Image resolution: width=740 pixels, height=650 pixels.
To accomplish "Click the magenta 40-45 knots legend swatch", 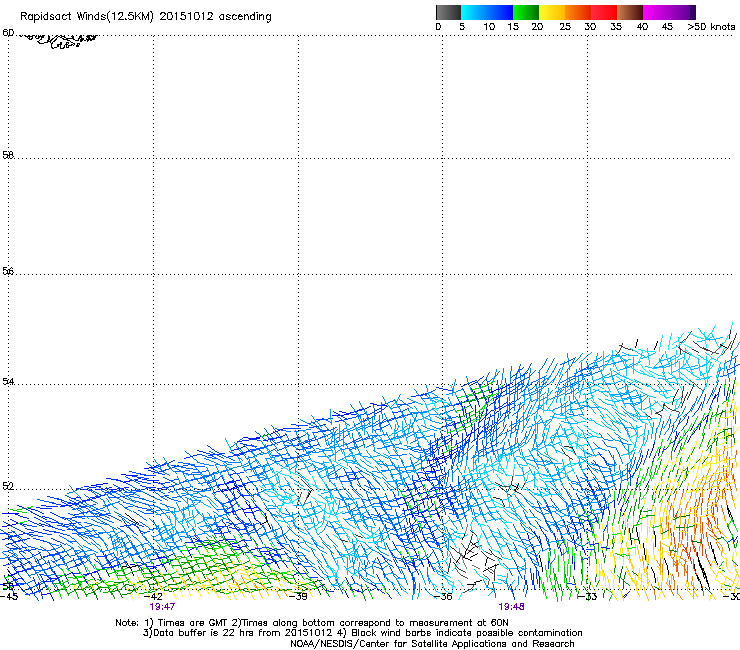I will [656, 12].
